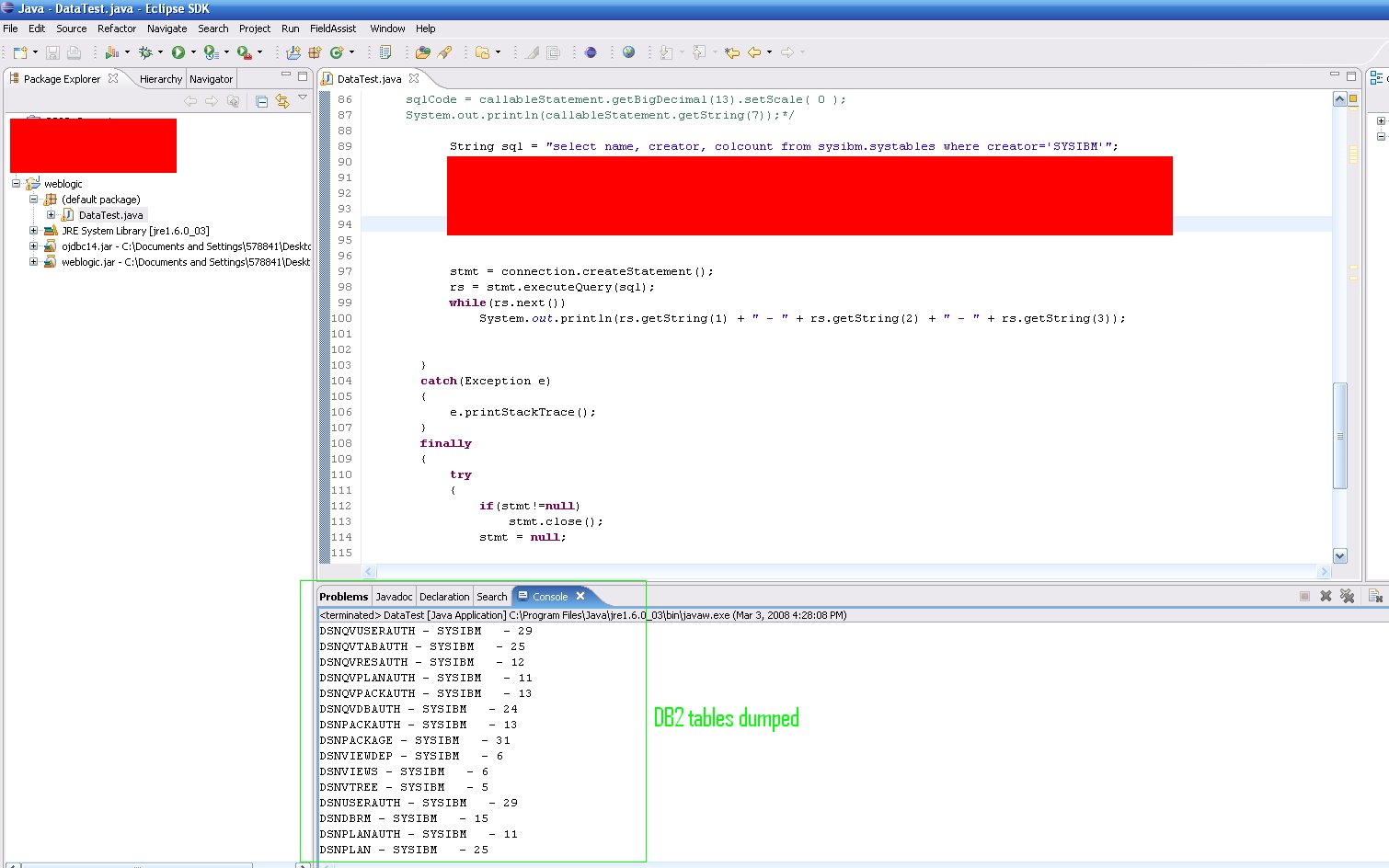Click console line 'DSNQVUSERAUTH - SYSIBM - 29'
The image size is (1389, 868).
click(426, 631)
